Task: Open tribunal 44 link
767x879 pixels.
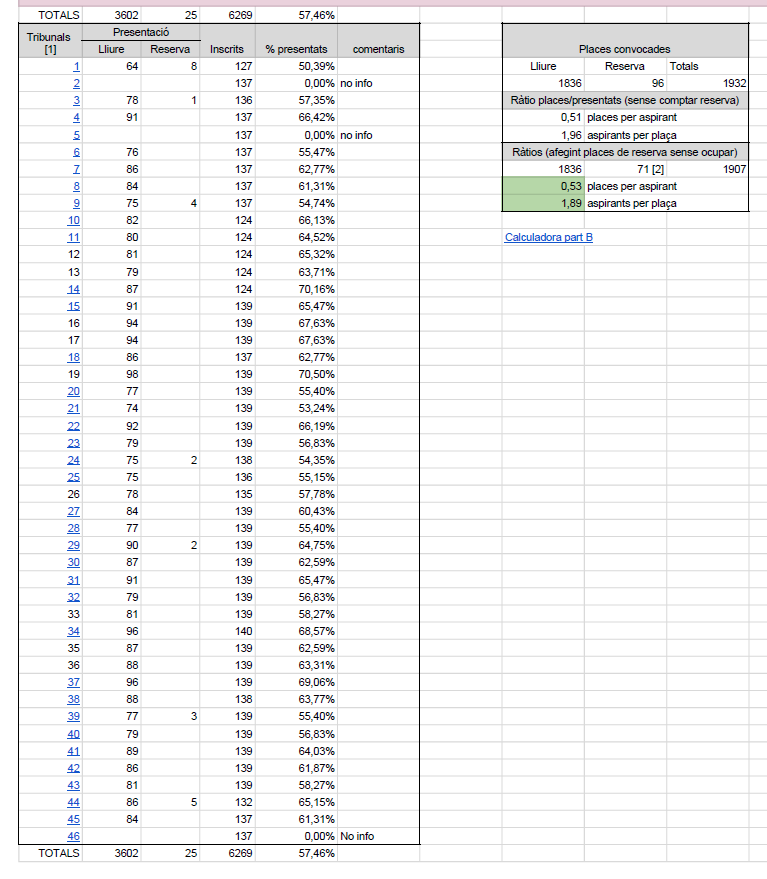Action: (x=73, y=802)
